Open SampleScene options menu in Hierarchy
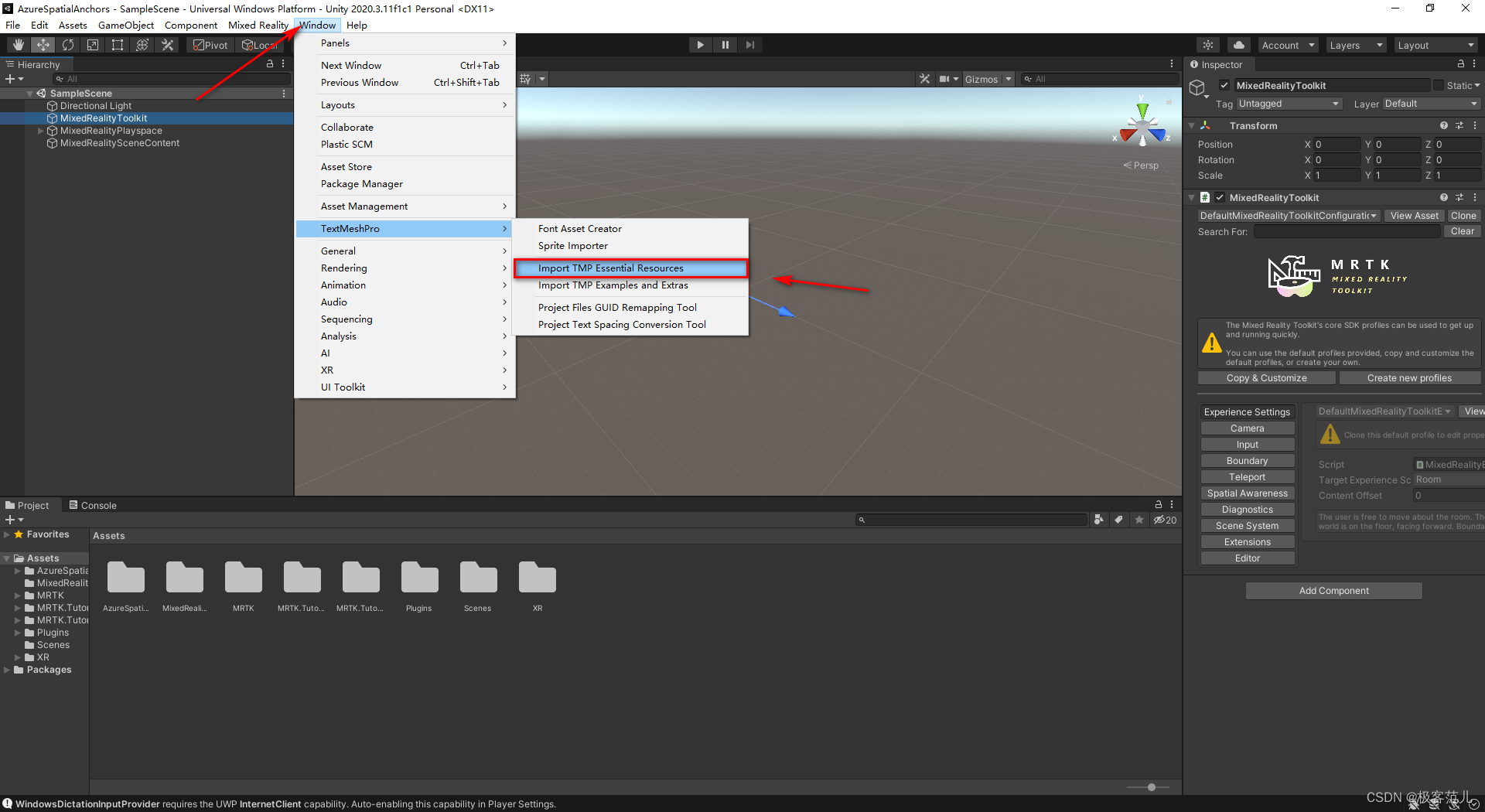 (284, 94)
